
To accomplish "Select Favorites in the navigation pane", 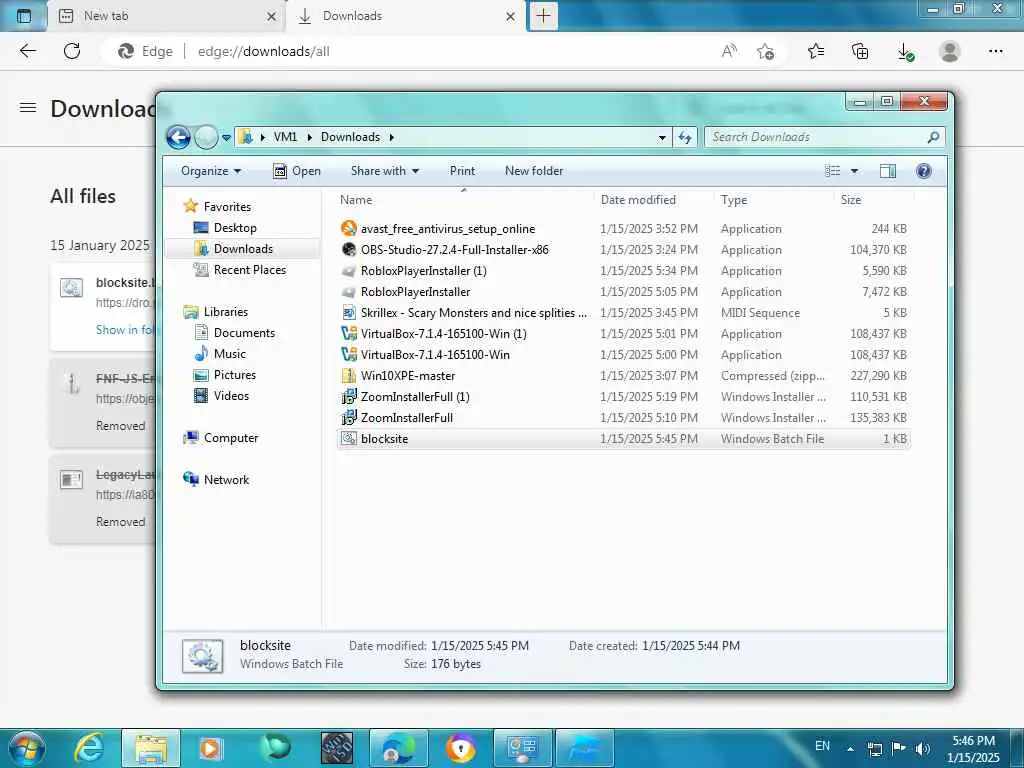I will [227, 206].
